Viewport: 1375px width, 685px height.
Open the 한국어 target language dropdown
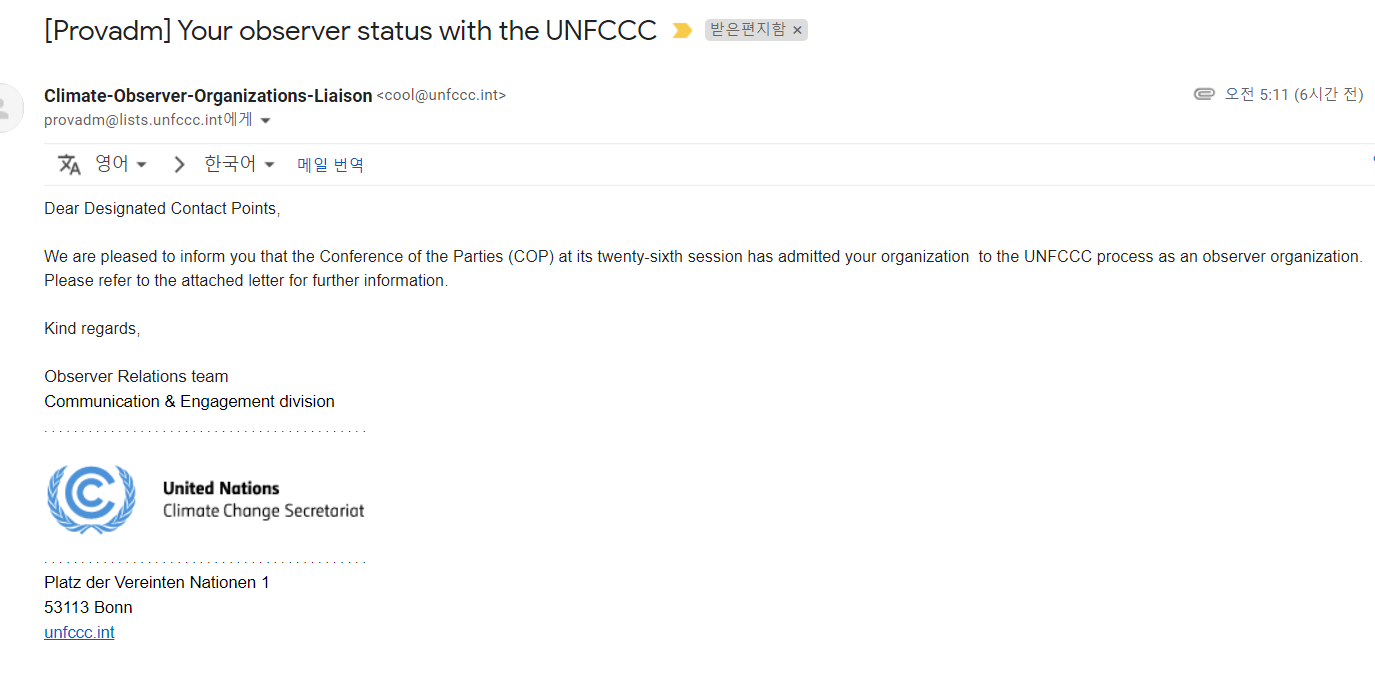(x=240, y=164)
